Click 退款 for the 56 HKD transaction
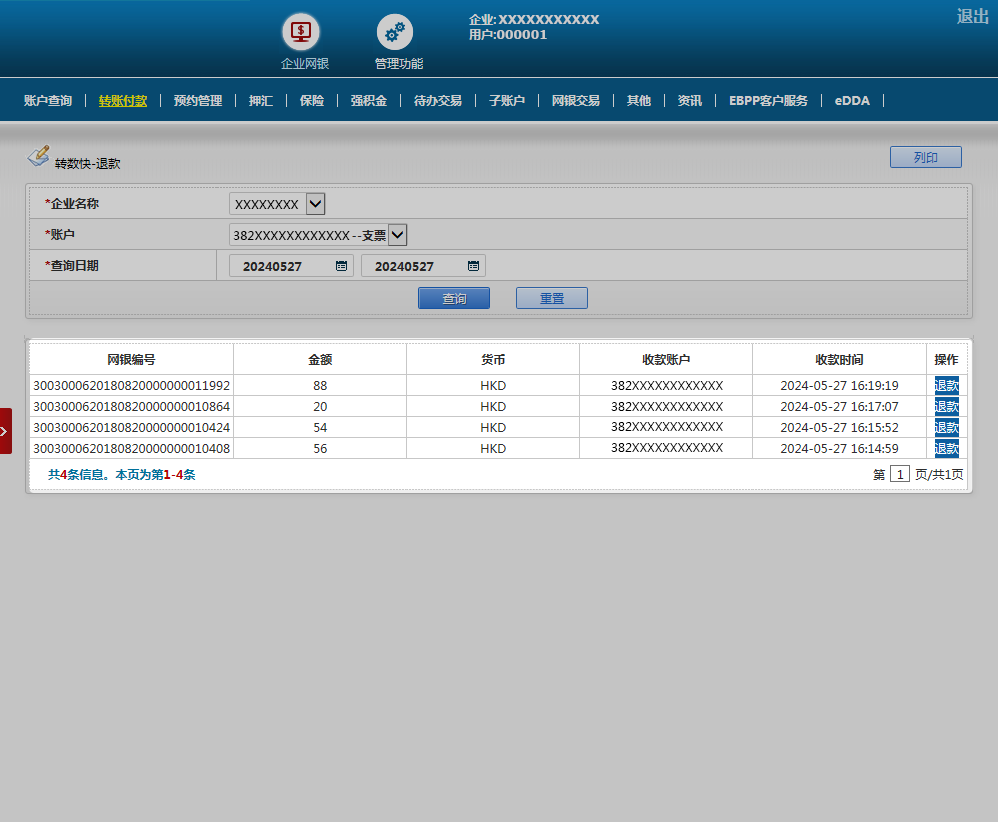Image resolution: width=998 pixels, height=822 pixels. click(x=946, y=448)
